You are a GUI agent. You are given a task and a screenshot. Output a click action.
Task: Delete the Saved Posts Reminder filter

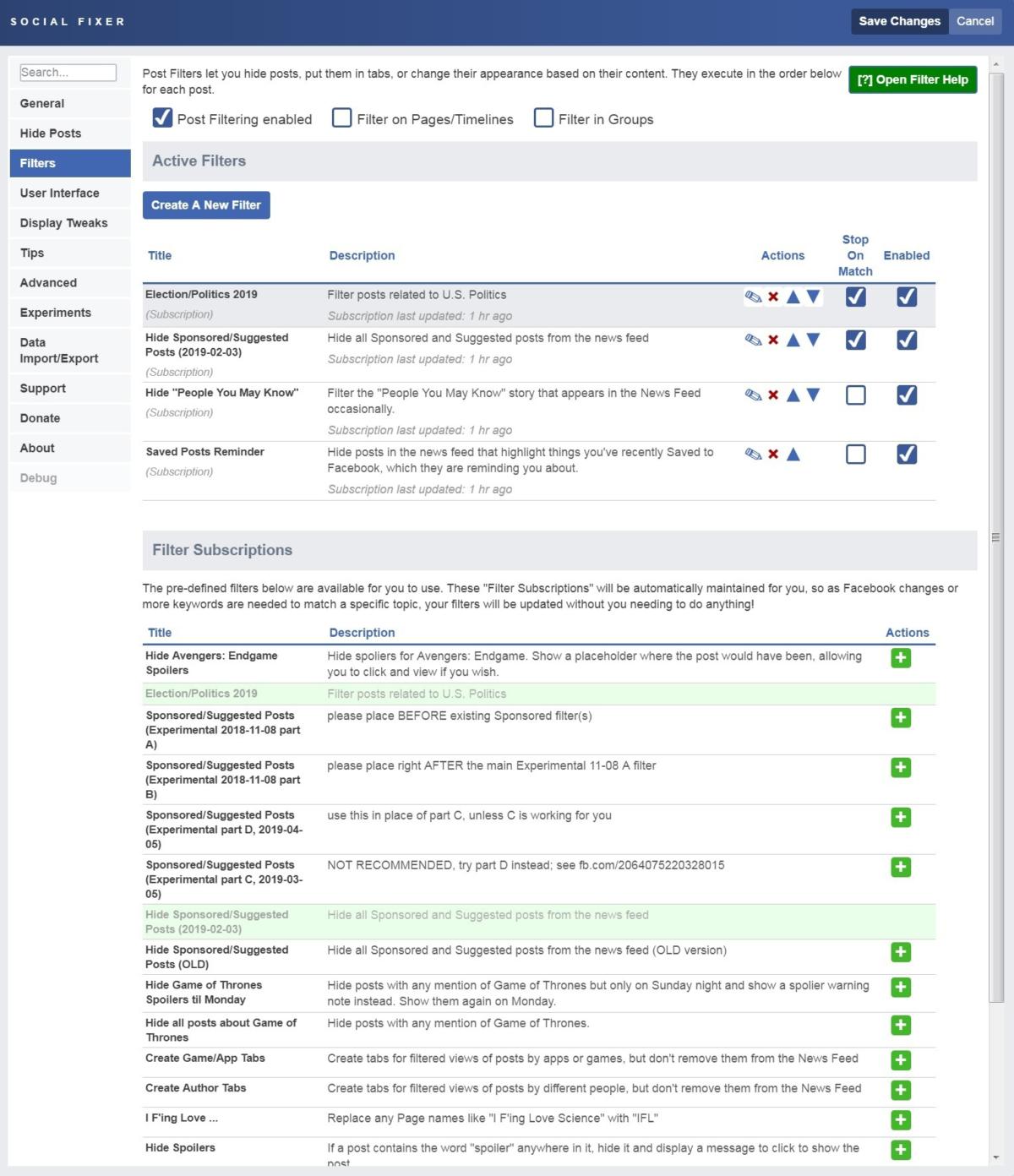click(x=773, y=455)
